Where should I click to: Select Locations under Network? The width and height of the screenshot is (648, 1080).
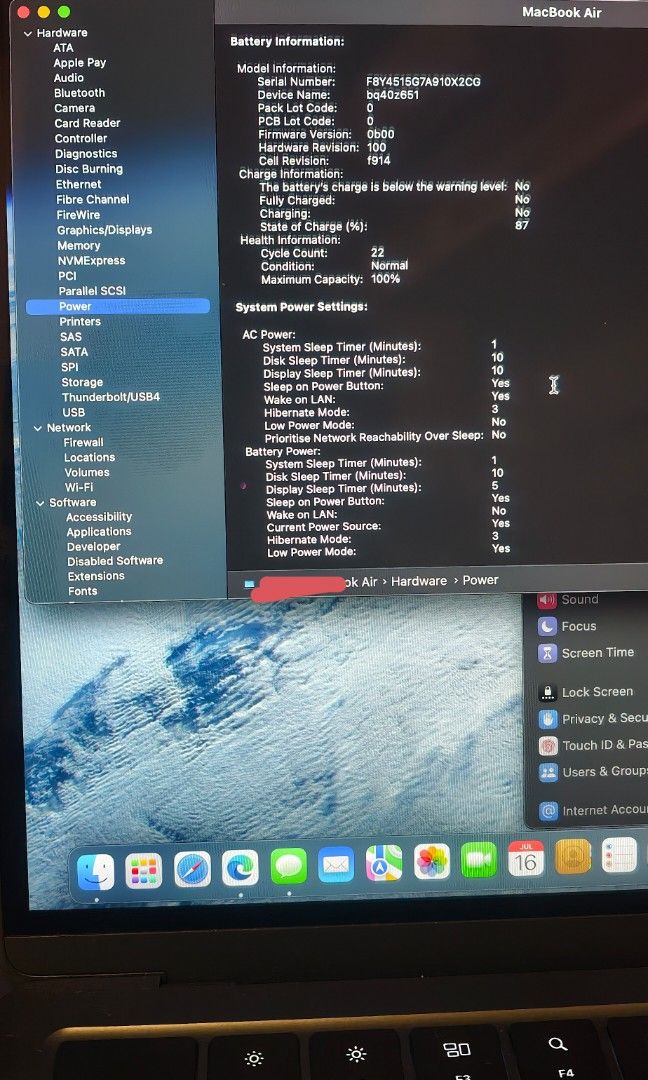(90, 457)
